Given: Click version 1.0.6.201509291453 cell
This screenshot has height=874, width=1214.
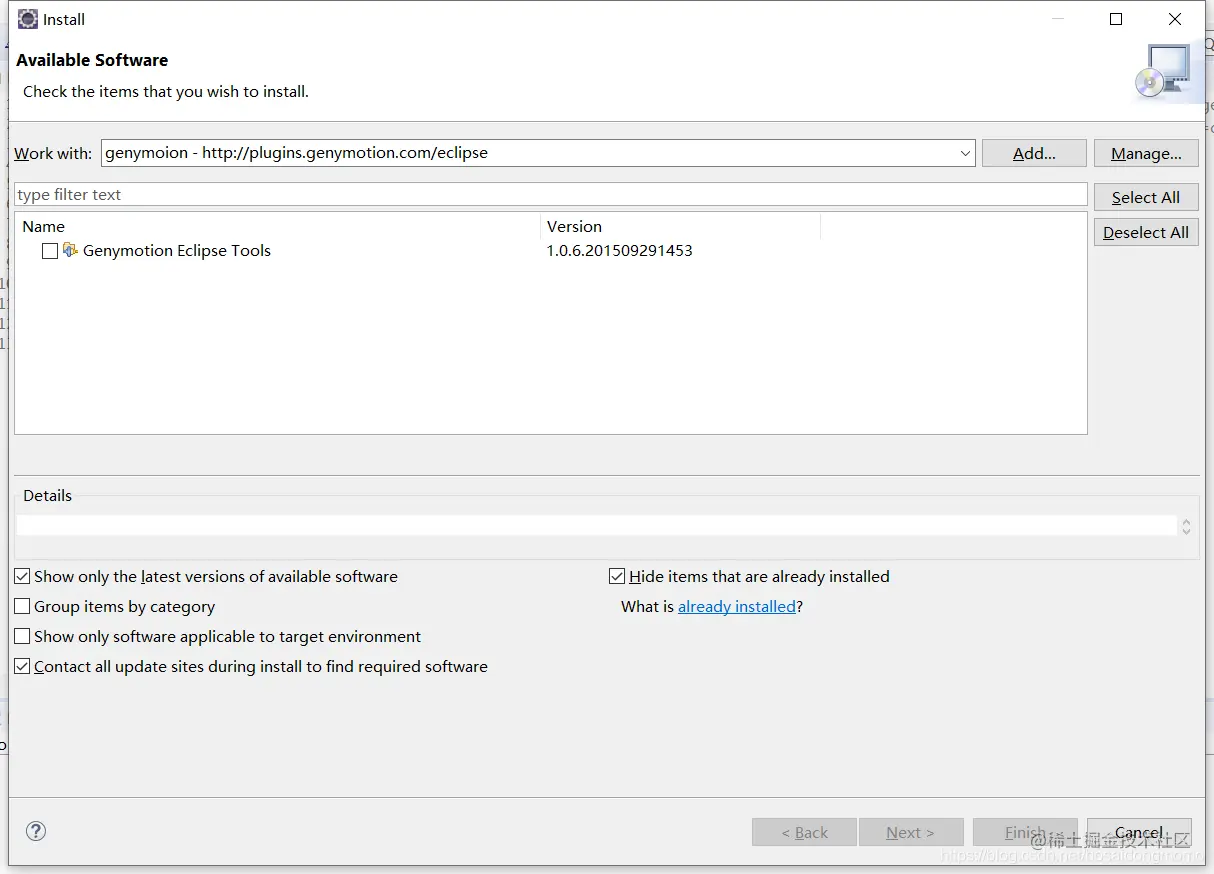Looking at the screenshot, I should 619,250.
